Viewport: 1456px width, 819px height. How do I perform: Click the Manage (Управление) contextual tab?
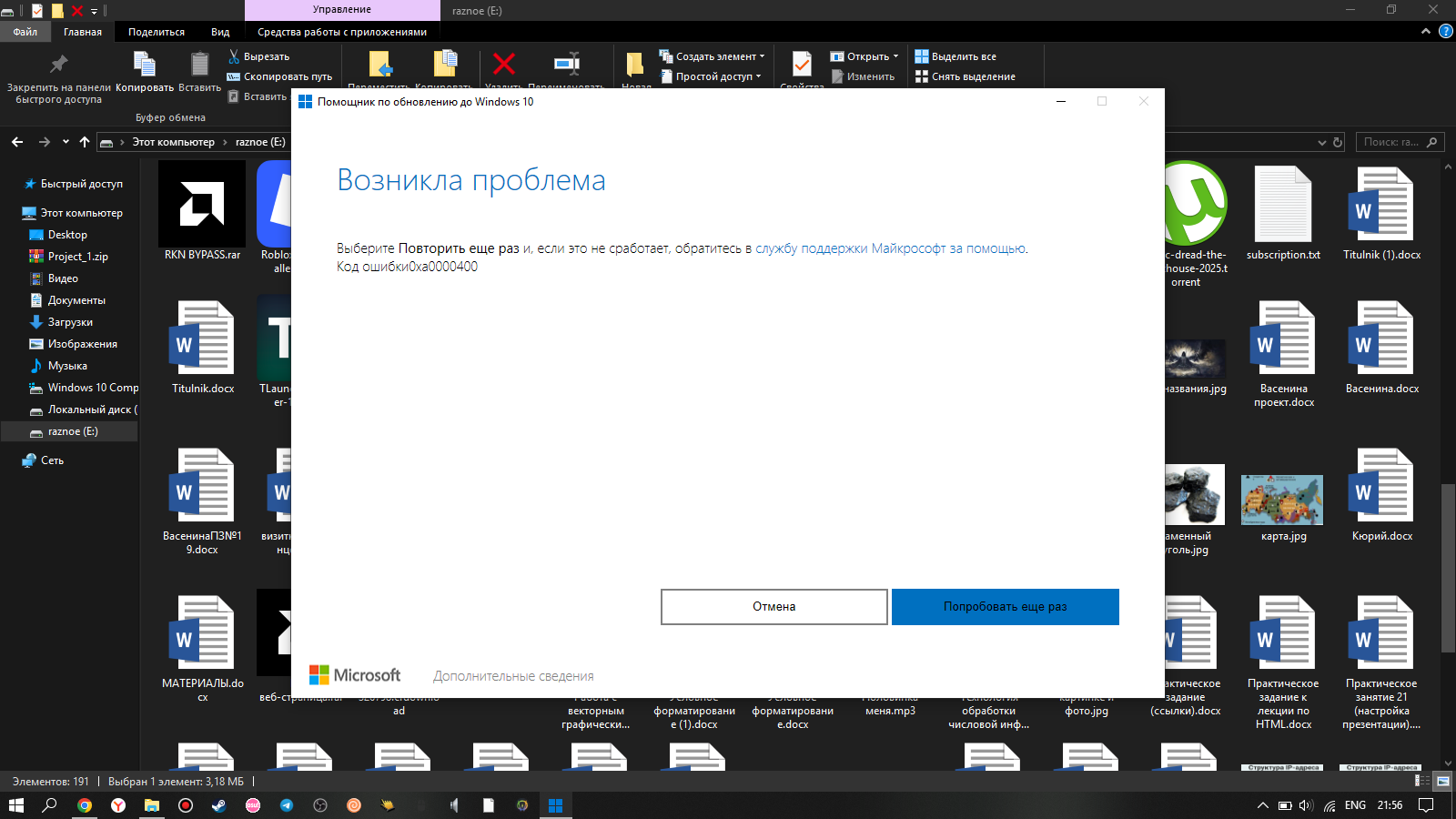[342, 10]
